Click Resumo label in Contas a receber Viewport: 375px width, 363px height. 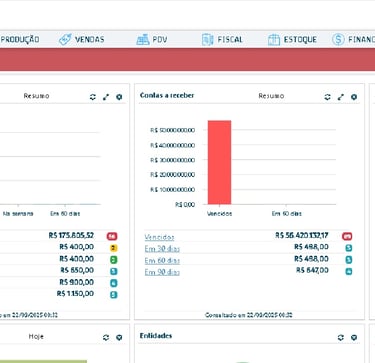(x=271, y=96)
